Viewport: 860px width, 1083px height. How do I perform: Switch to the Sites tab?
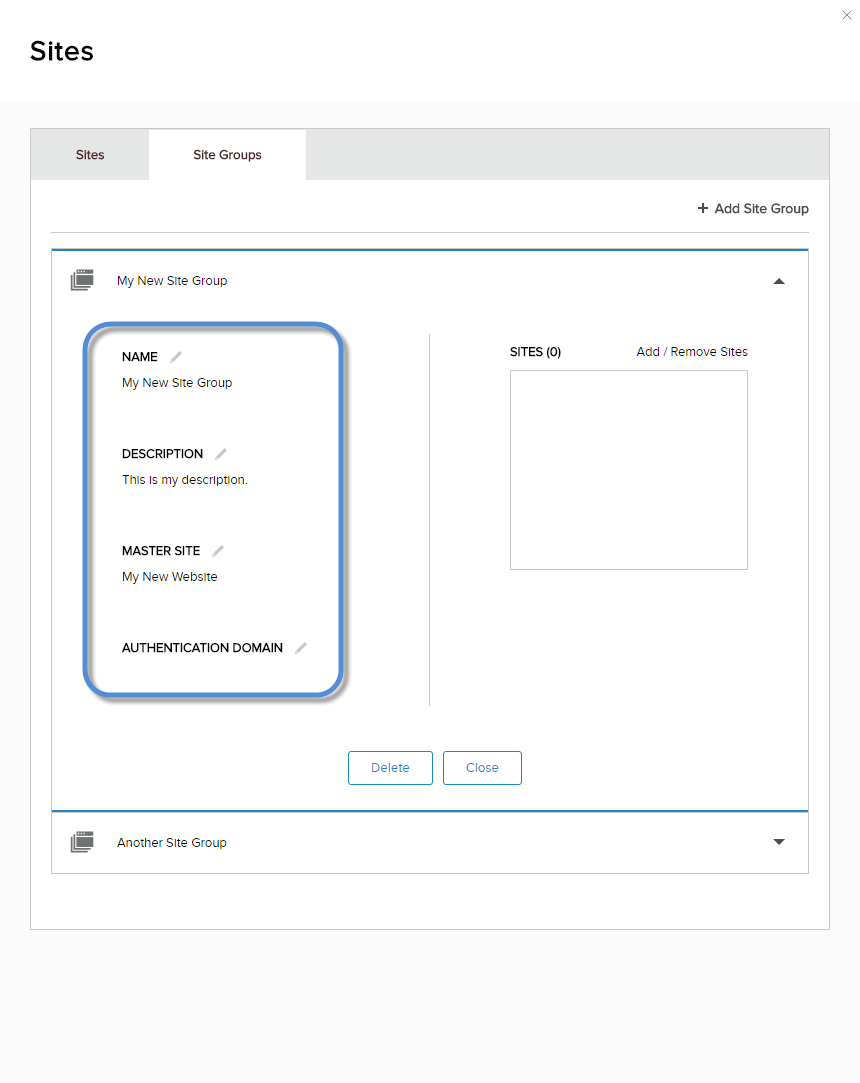[90, 155]
